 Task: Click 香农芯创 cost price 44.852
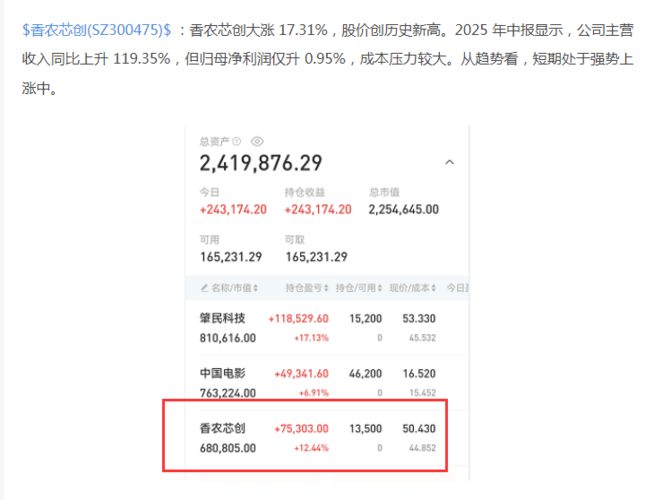click(422, 448)
